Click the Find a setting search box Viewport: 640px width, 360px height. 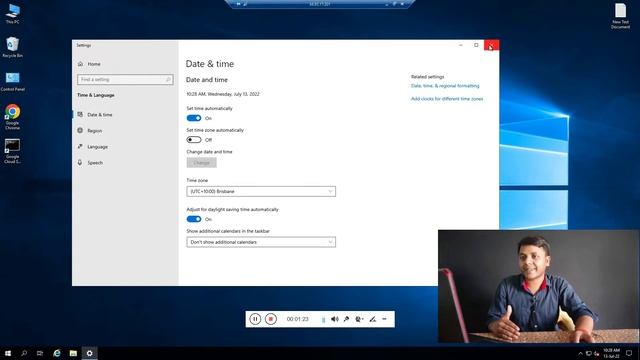tap(125, 80)
